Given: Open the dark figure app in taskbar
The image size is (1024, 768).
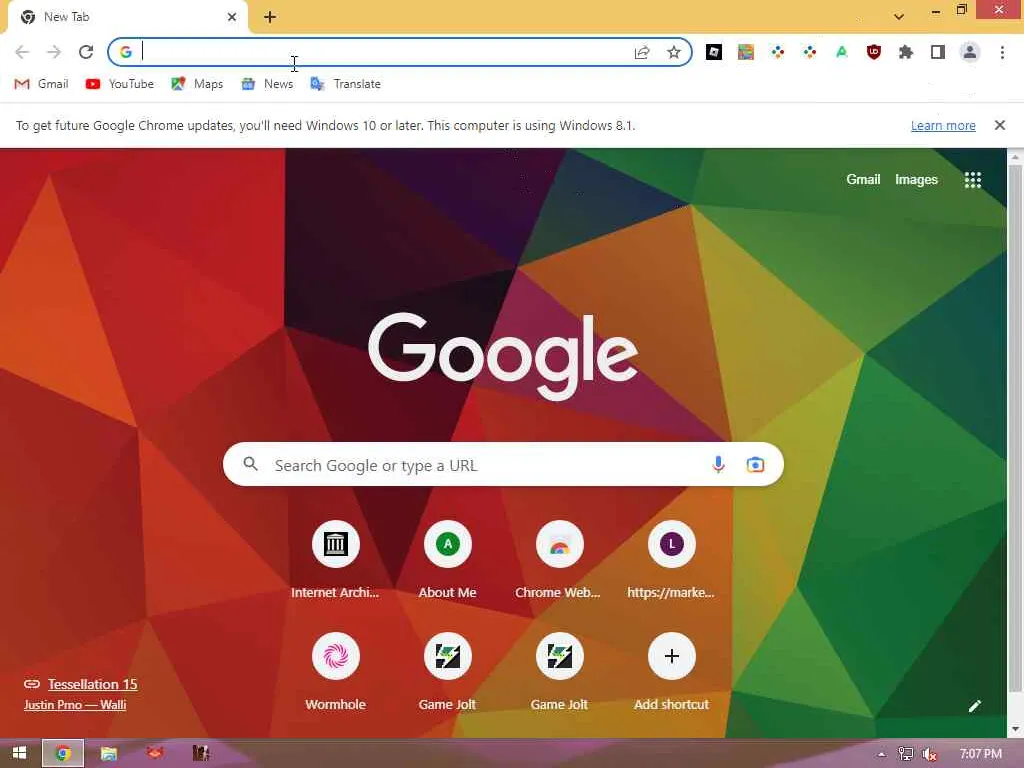Looking at the screenshot, I should click(x=200, y=753).
